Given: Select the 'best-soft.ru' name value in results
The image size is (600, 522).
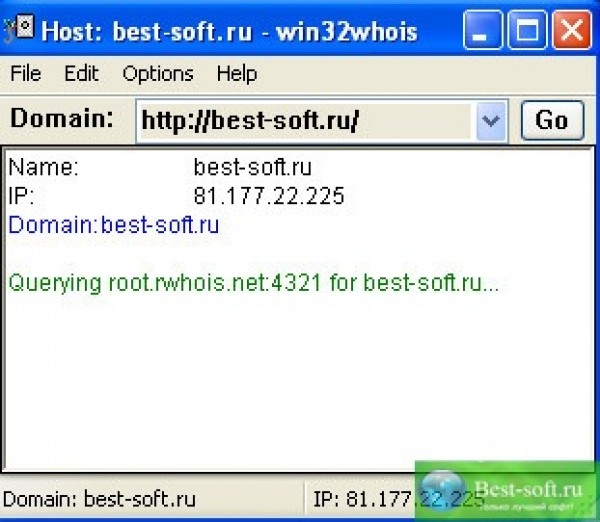Looking at the screenshot, I should pyautogui.click(x=253, y=167).
